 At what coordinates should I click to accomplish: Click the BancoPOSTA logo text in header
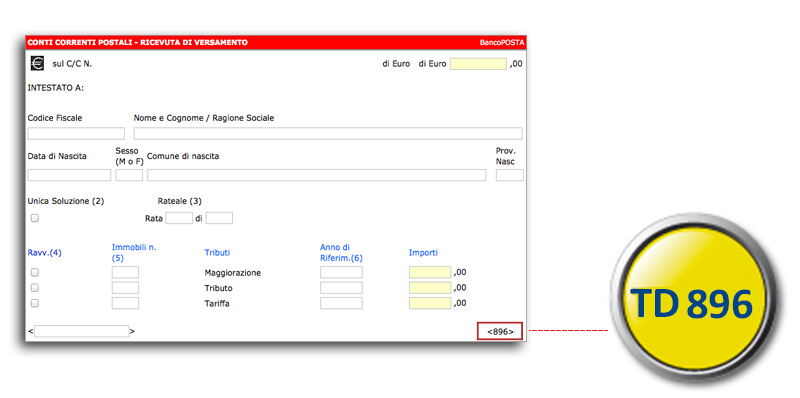click(x=502, y=43)
